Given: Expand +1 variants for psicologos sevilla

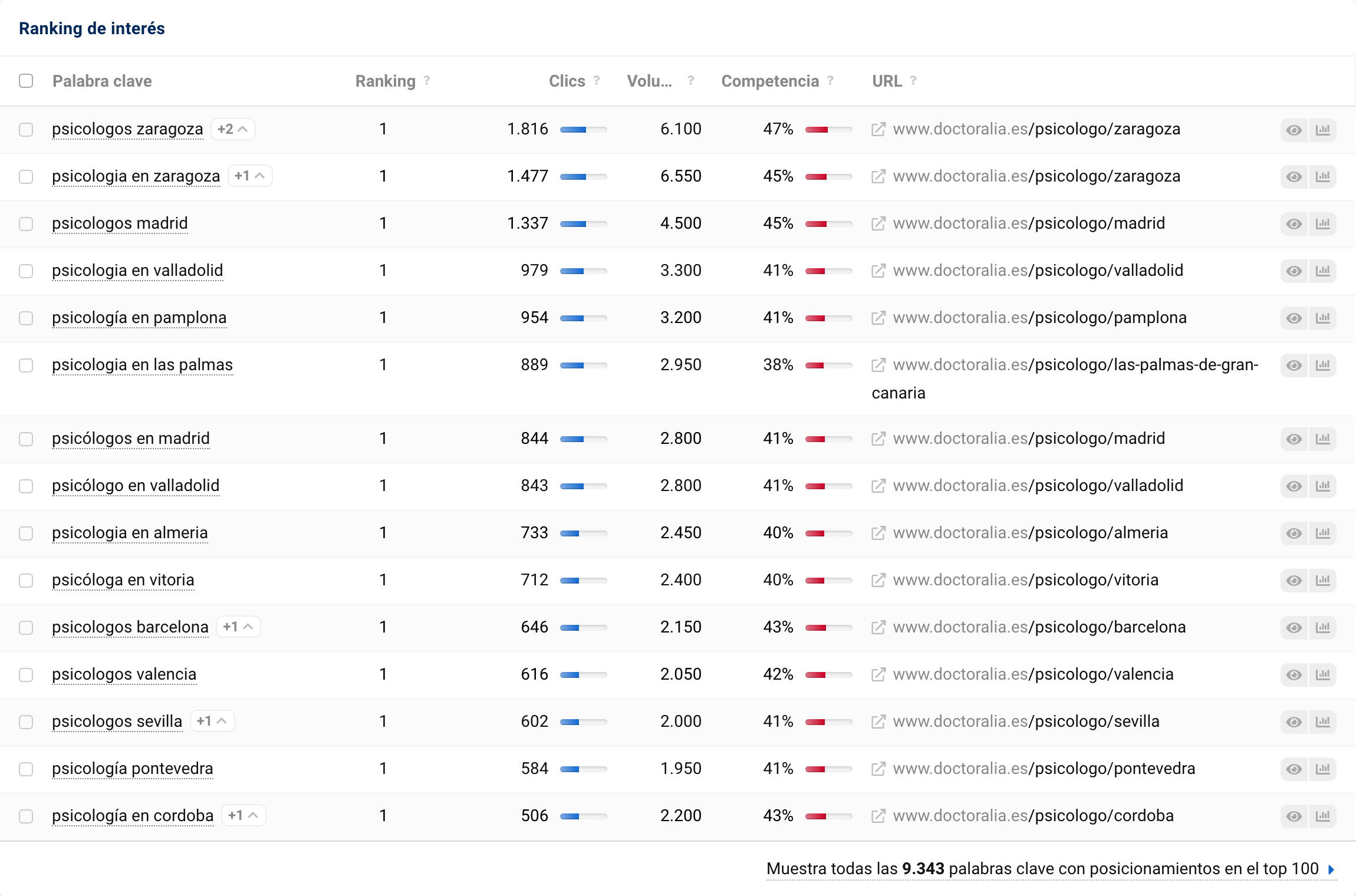Looking at the screenshot, I should (212, 722).
